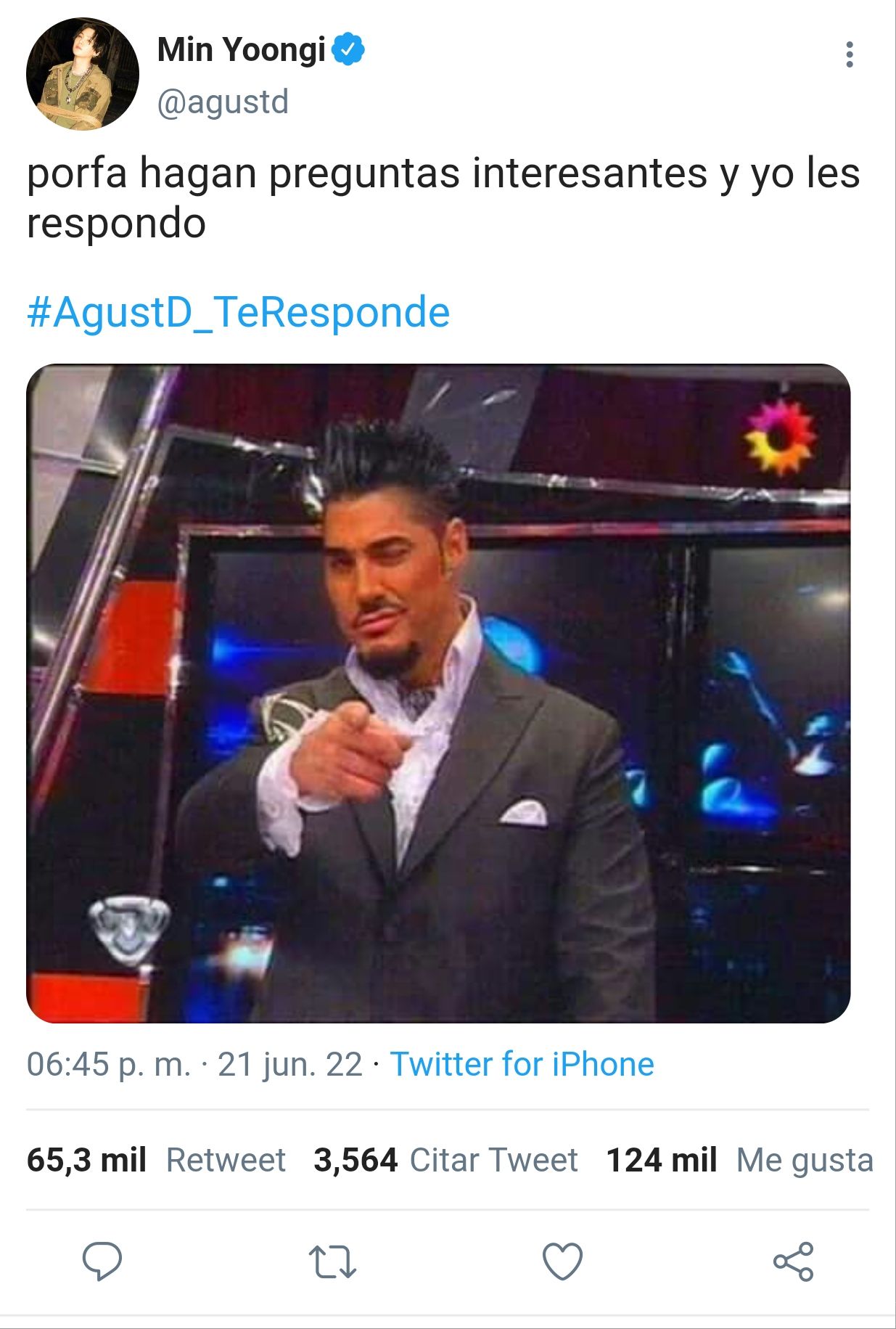
Task: View the 3,564 Citar Tweet list
Action: (x=445, y=1160)
